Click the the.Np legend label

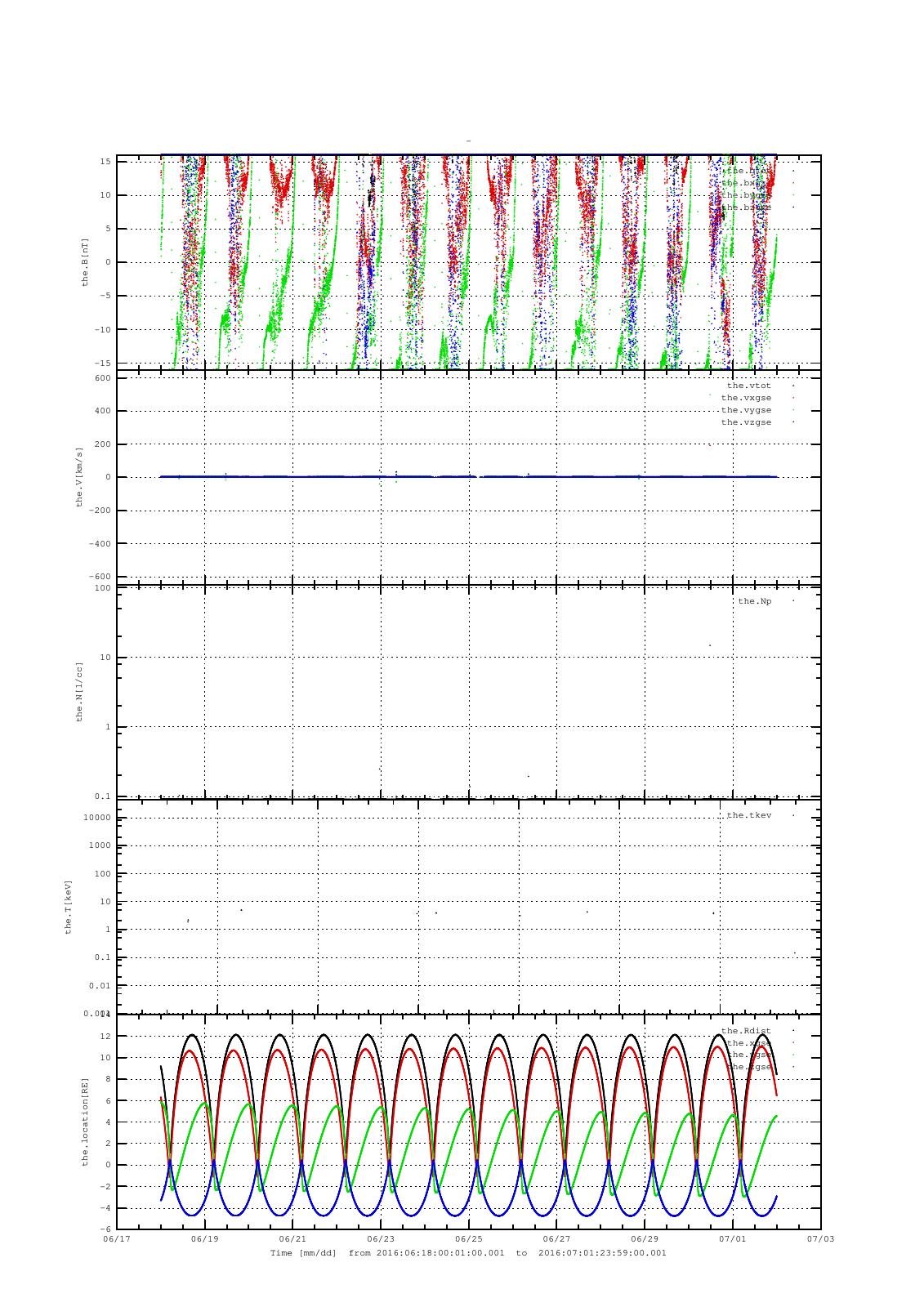coord(754,601)
